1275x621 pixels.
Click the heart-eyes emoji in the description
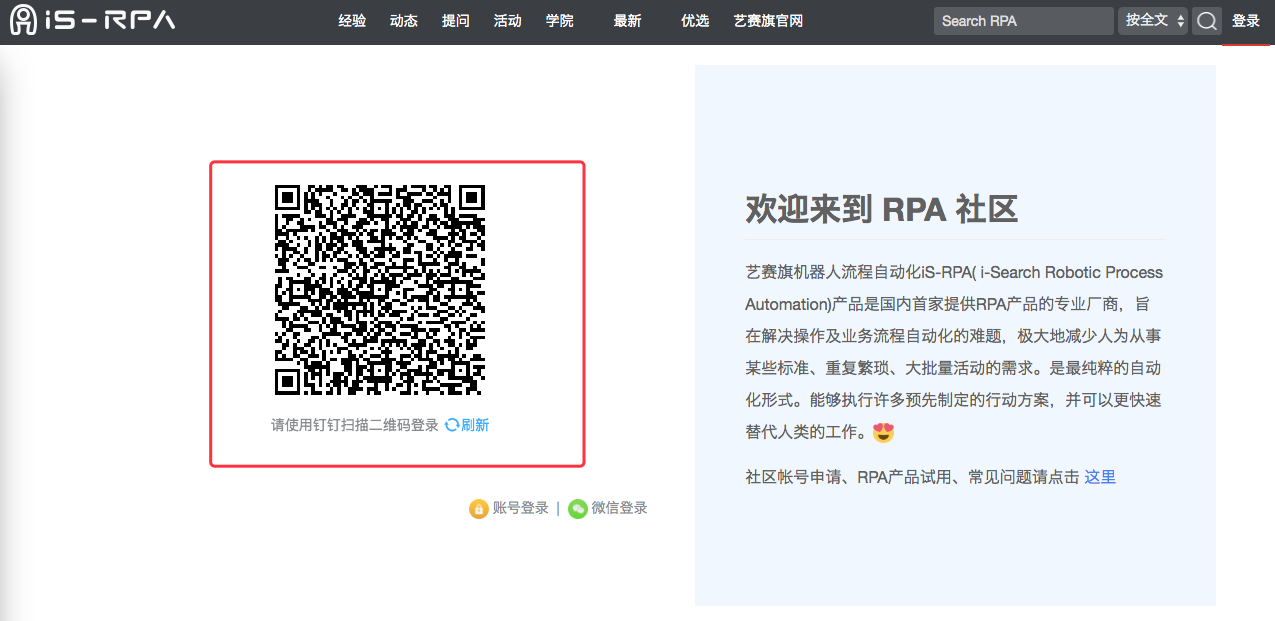pyautogui.click(x=883, y=433)
